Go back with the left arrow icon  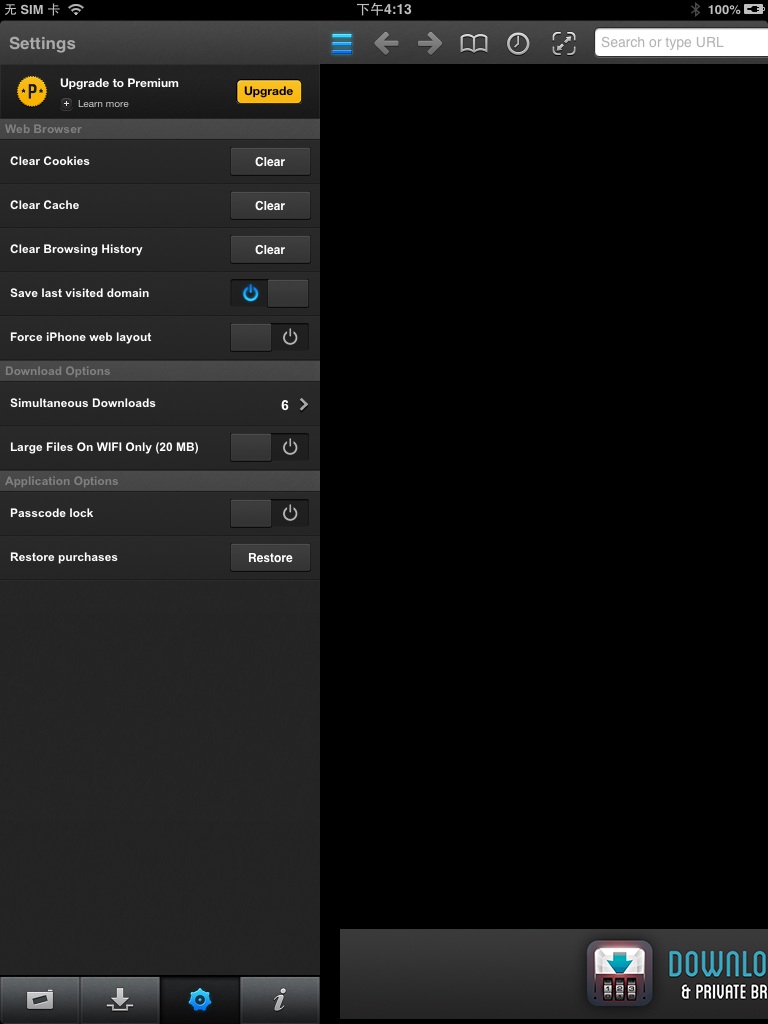click(x=386, y=43)
